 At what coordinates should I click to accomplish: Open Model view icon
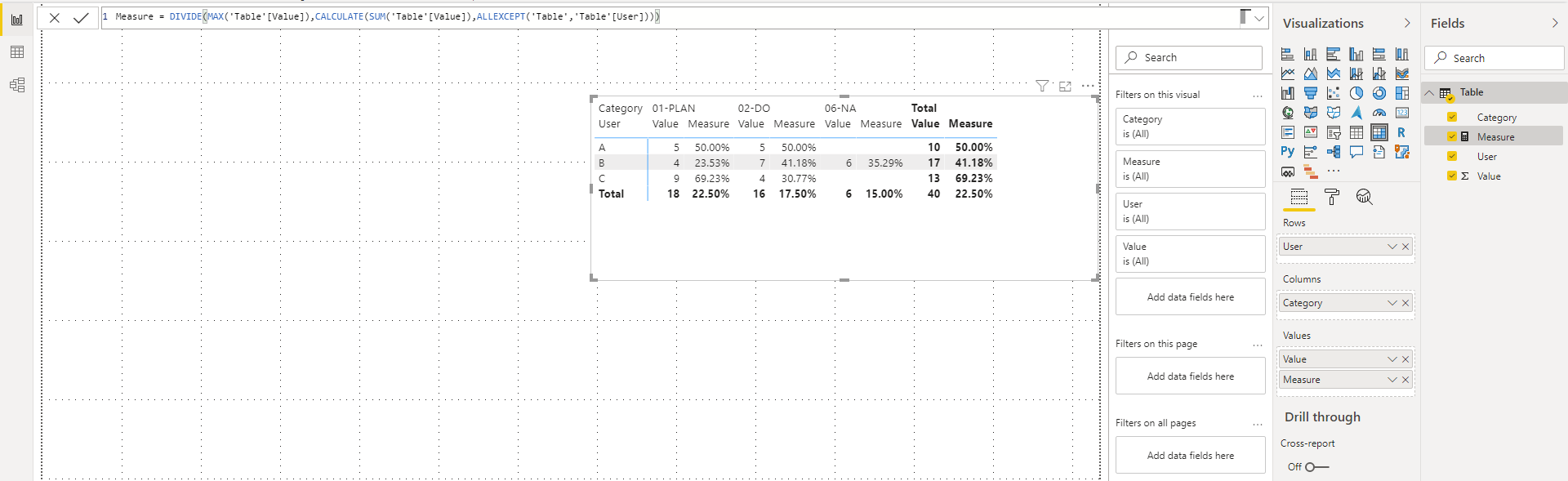16,85
